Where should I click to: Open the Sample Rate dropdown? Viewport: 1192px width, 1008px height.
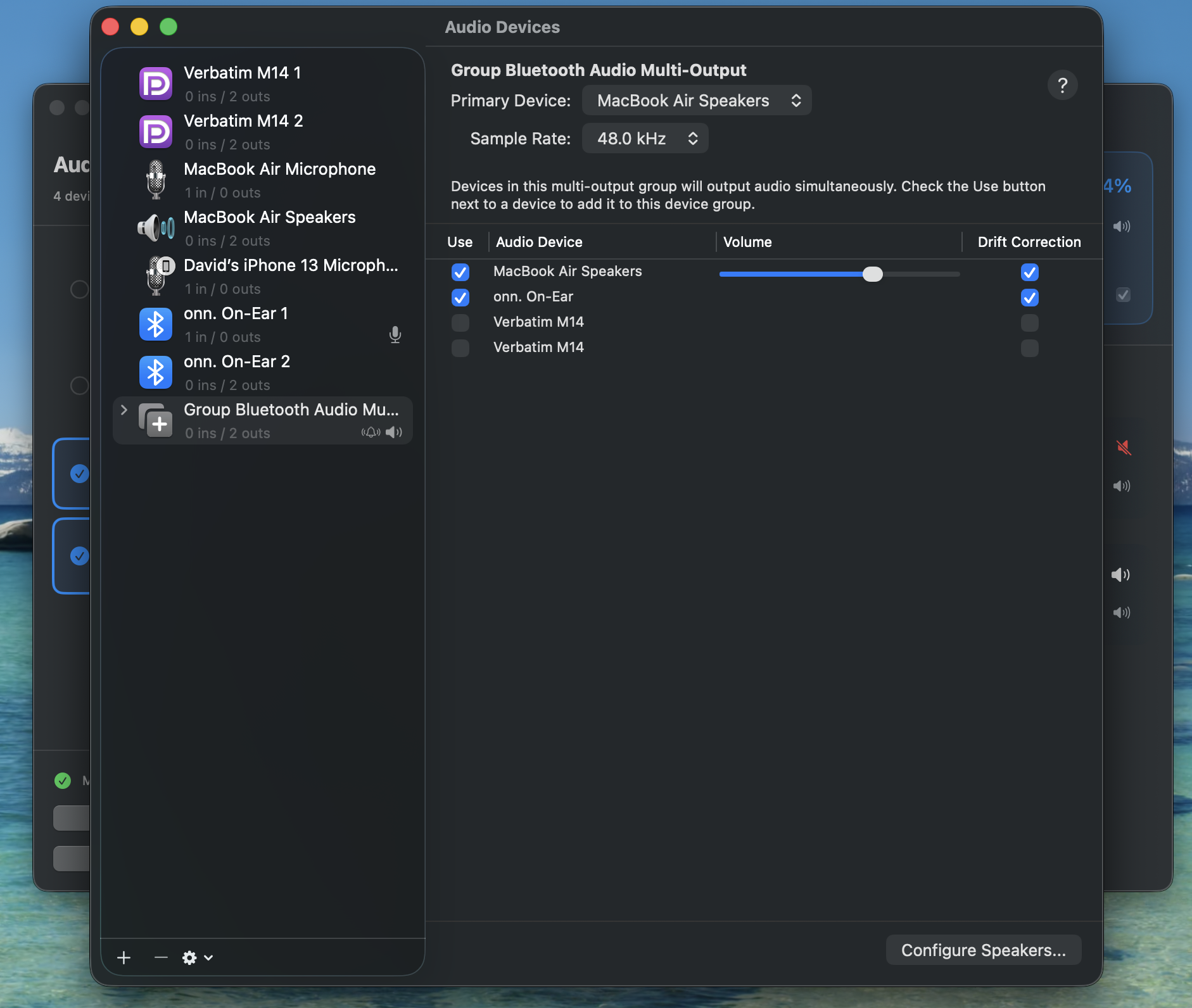point(645,139)
